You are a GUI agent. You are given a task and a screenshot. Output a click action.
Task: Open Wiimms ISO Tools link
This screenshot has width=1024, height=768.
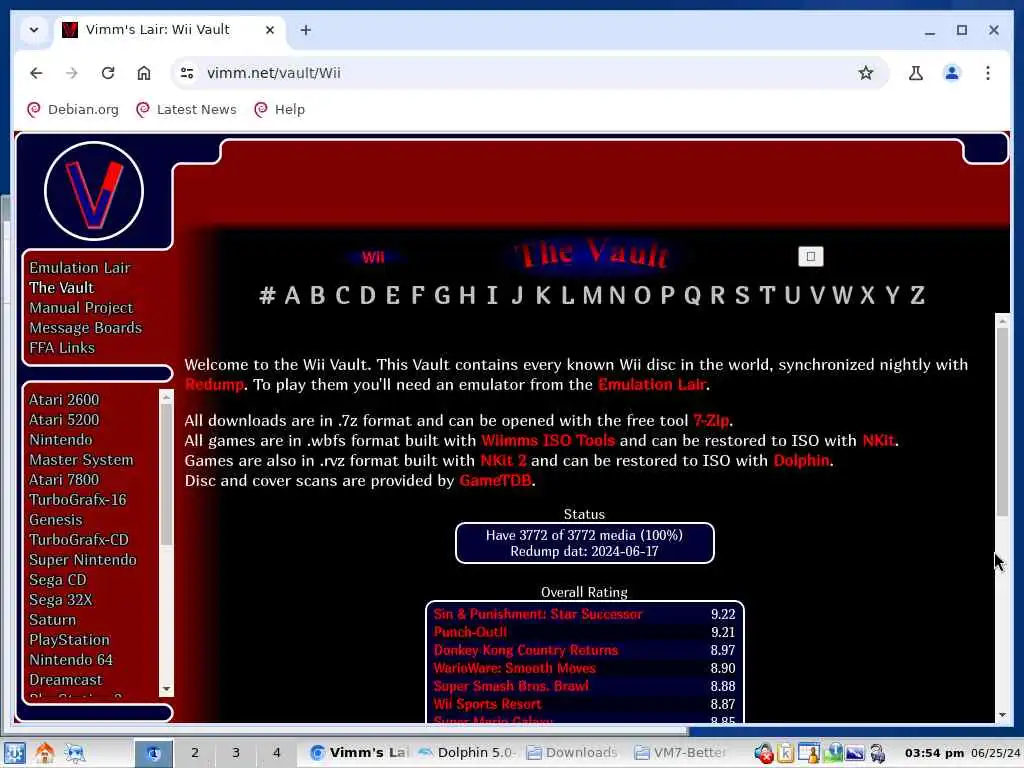(x=548, y=441)
